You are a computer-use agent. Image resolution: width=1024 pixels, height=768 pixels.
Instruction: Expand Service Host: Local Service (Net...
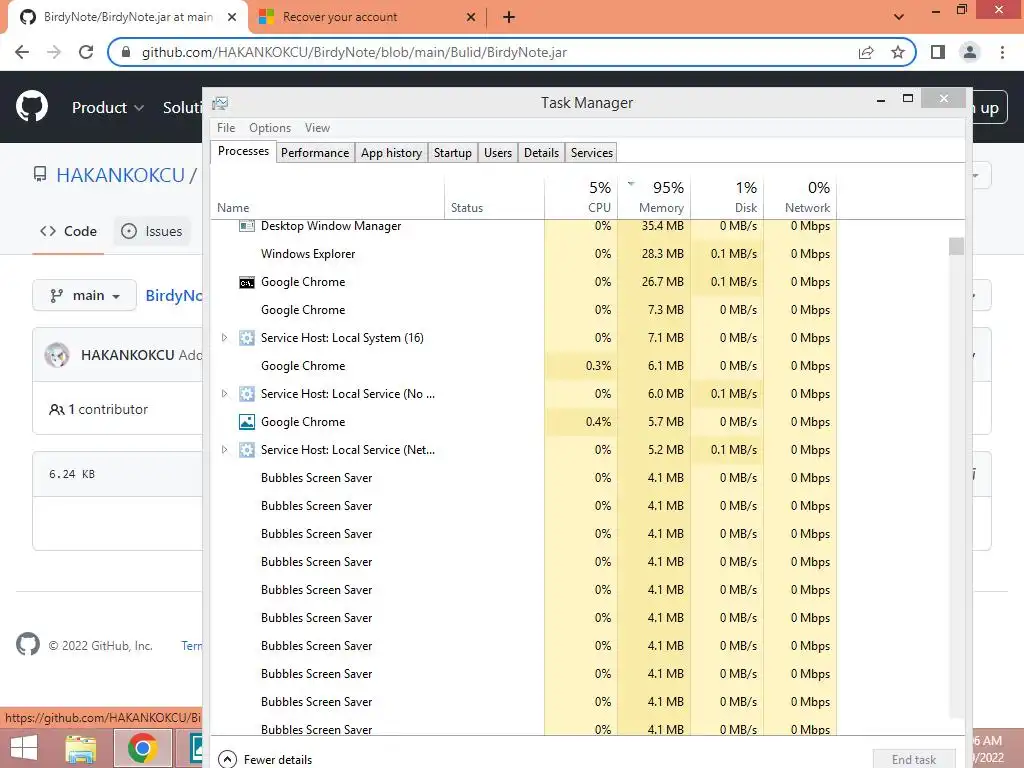(224, 450)
